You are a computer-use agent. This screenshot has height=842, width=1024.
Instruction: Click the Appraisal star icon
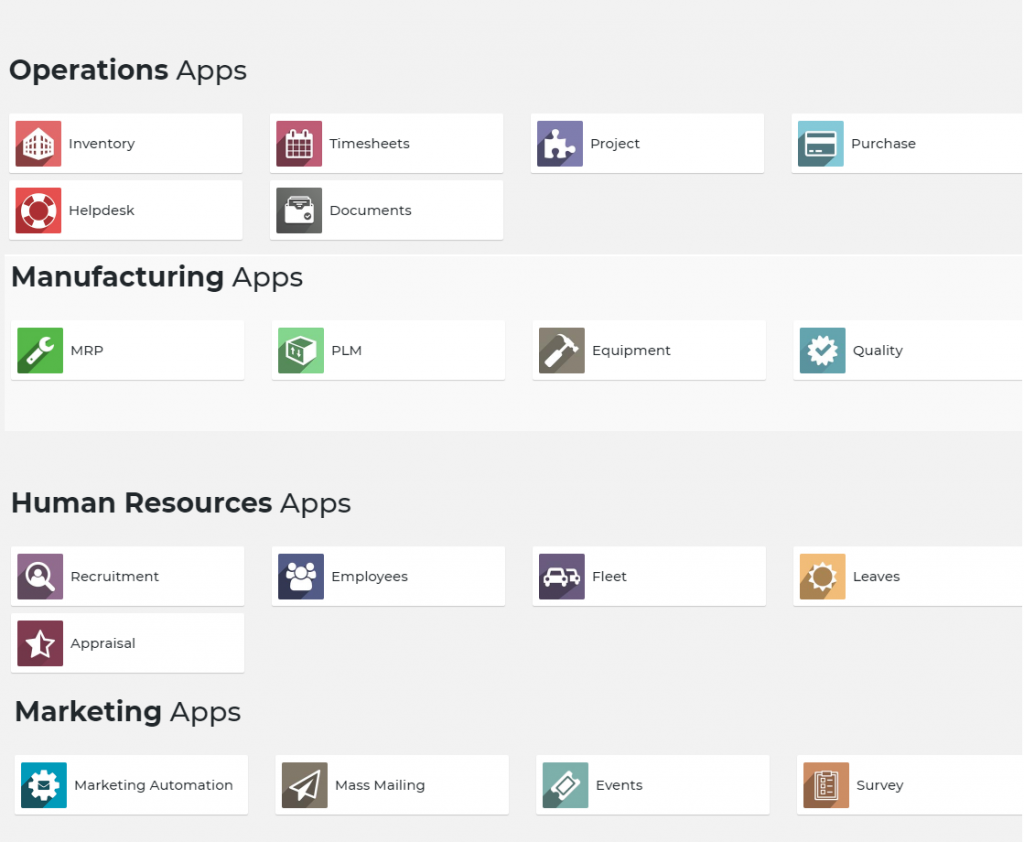40,644
